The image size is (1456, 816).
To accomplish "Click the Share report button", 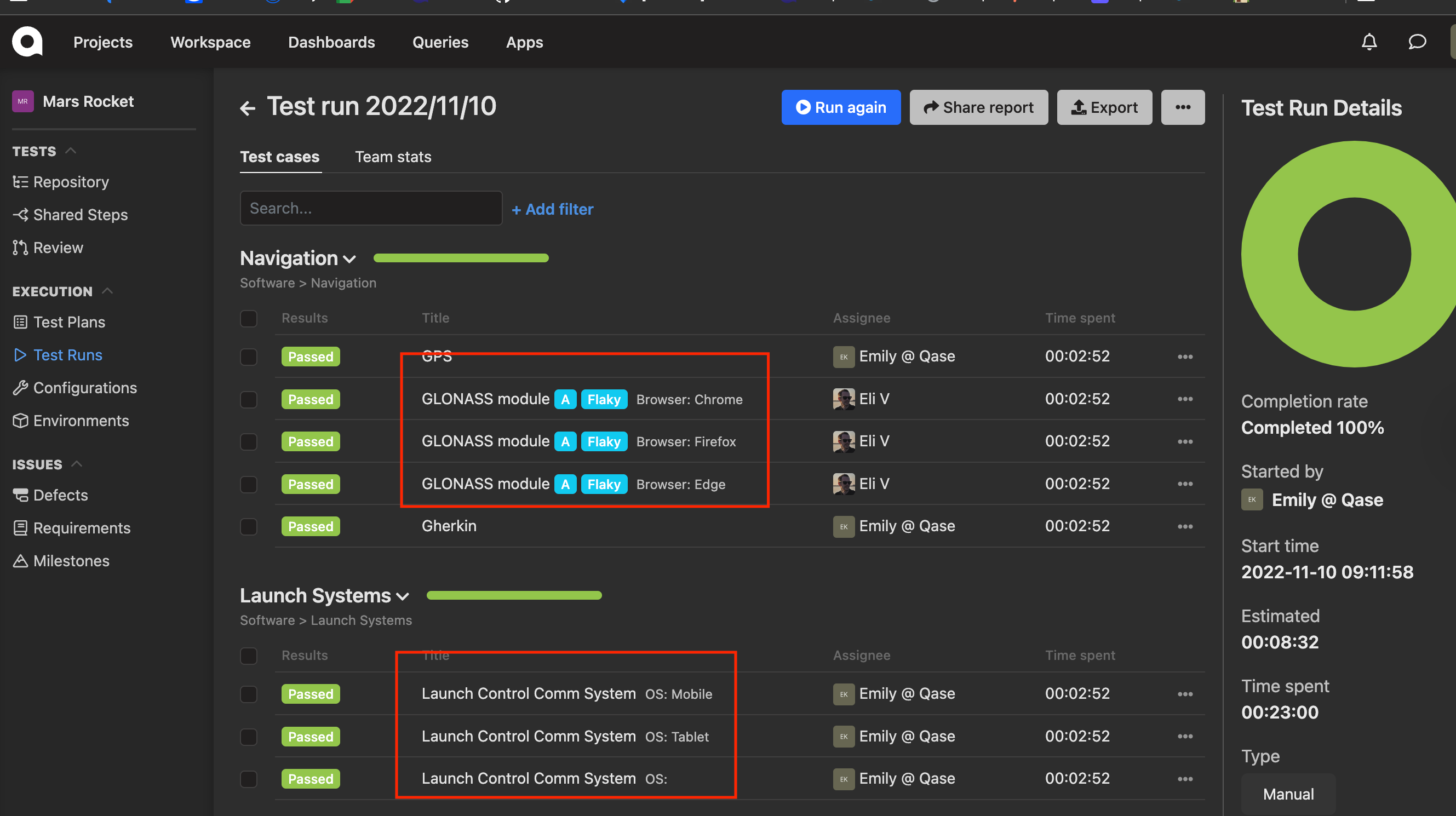I will tap(978, 107).
